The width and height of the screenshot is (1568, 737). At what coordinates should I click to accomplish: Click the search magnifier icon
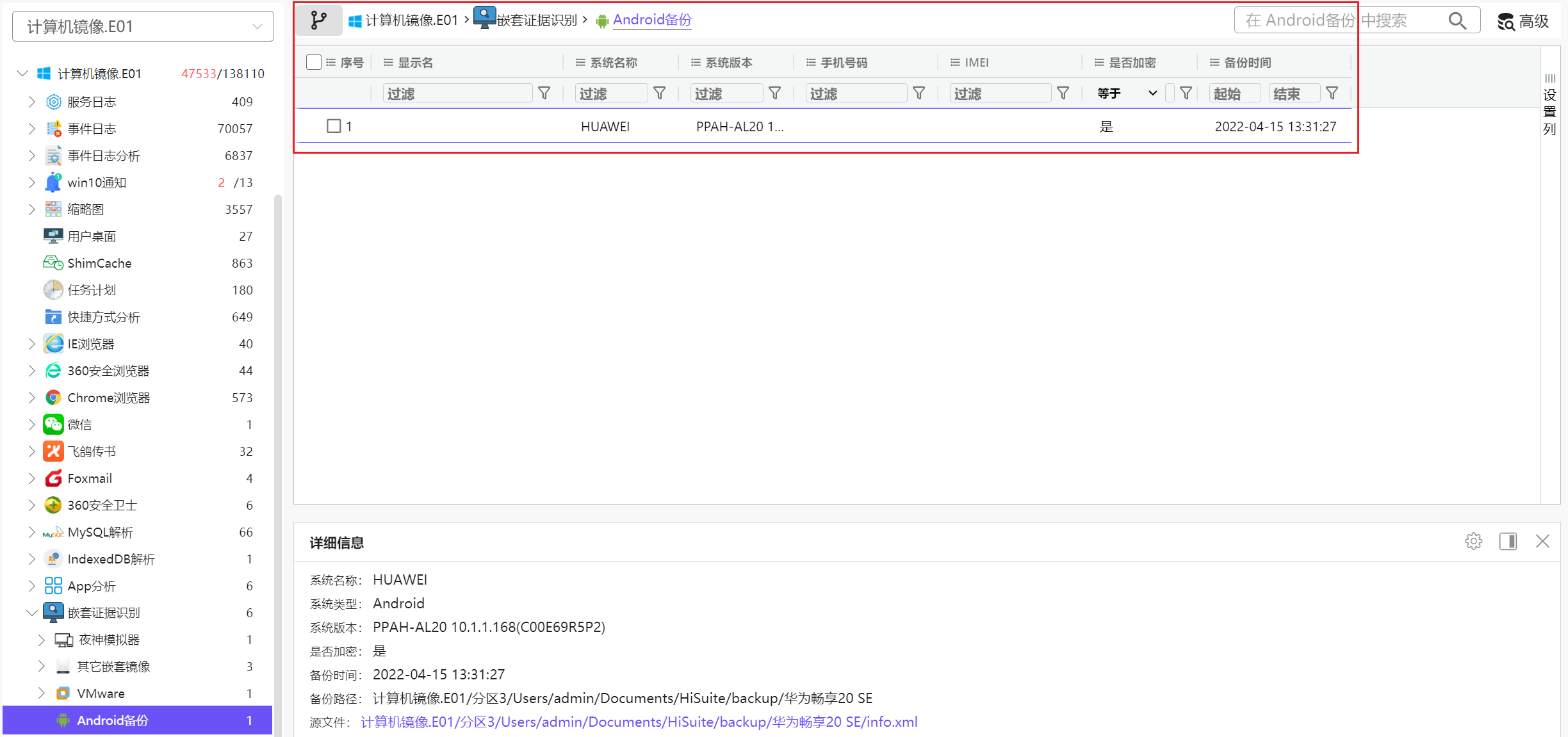[x=1457, y=21]
